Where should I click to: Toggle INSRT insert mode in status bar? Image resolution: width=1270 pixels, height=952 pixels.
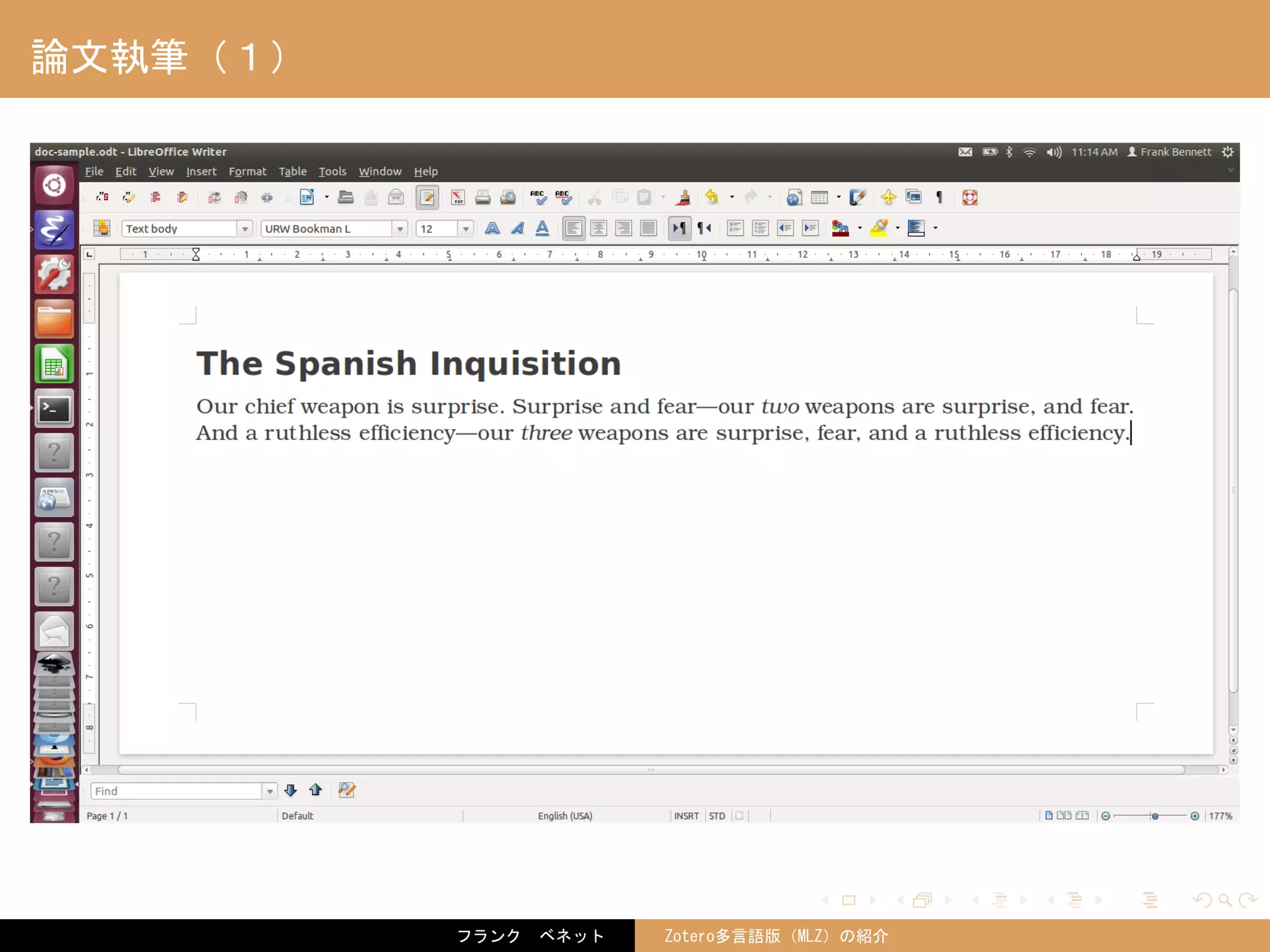(686, 816)
